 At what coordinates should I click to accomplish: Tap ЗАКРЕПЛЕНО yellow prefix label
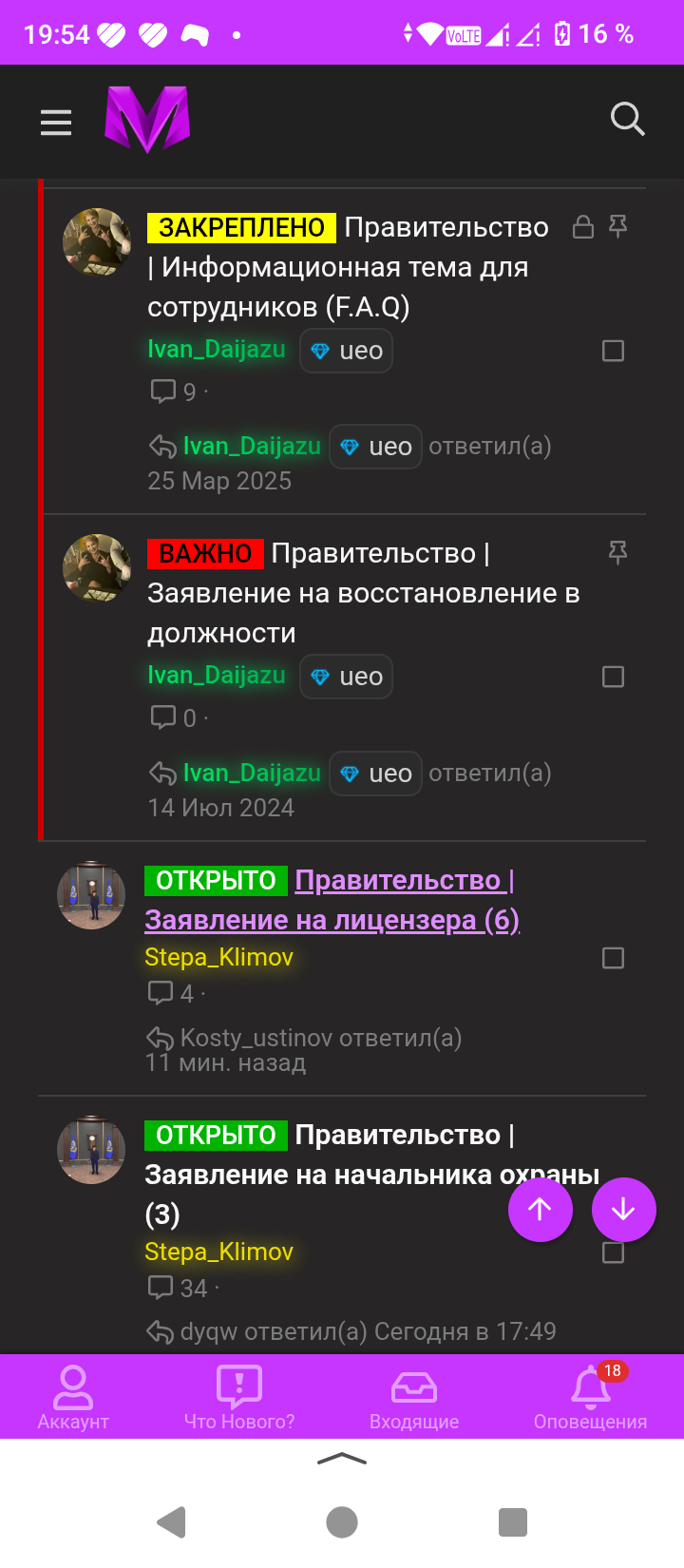241,227
